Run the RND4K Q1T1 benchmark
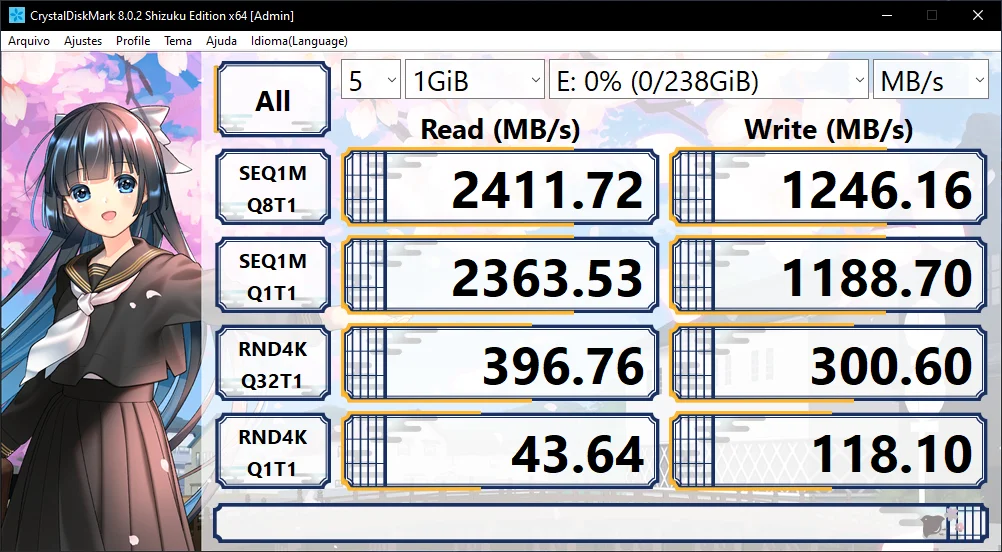 point(273,452)
